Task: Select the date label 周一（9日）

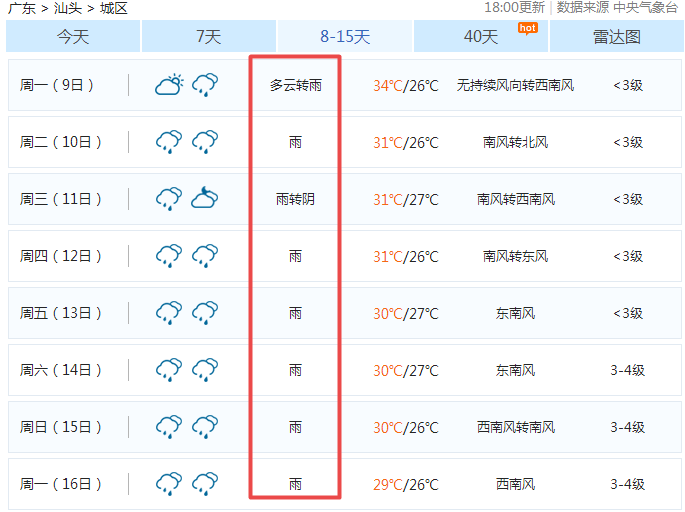Action: tap(56, 85)
